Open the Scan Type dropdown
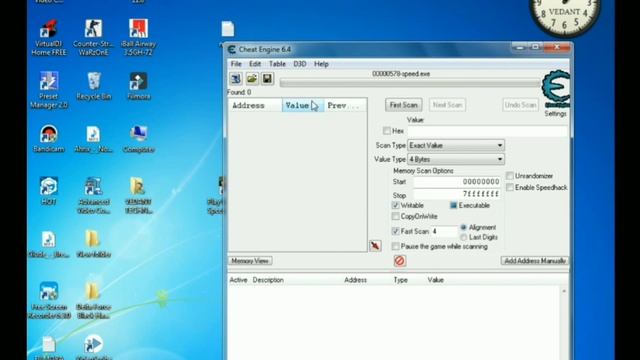The width and height of the screenshot is (640, 360). click(x=456, y=145)
